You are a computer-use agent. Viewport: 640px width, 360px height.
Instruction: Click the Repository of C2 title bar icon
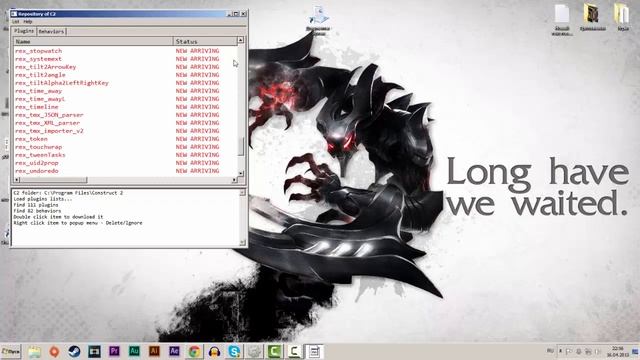click(x=14, y=14)
